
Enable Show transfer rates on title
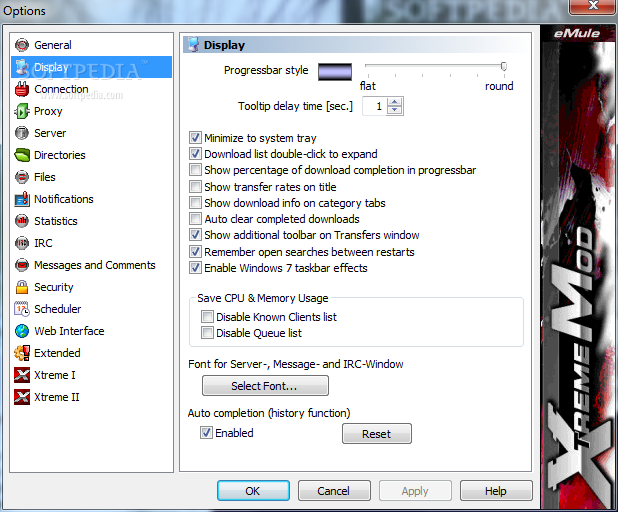(x=195, y=186)
